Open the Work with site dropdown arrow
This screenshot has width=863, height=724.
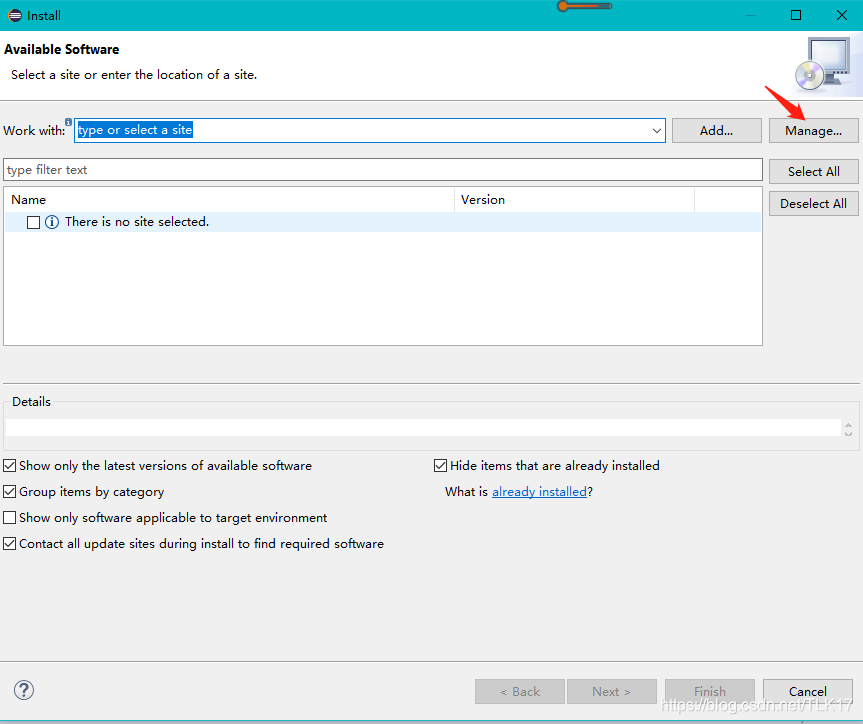coord(657,130)
